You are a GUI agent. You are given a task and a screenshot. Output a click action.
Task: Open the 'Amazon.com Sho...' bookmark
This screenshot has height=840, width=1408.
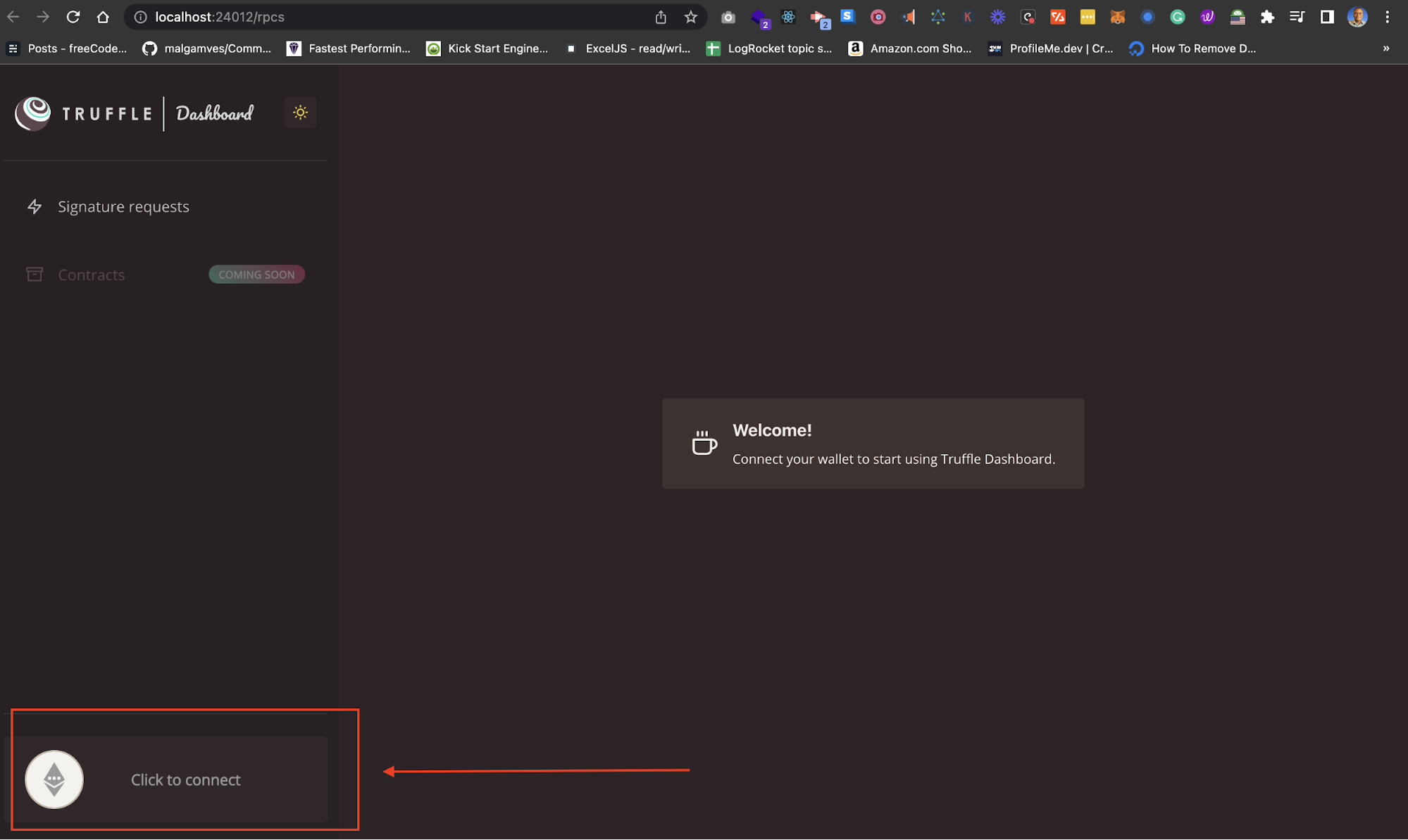[x=910, y=49]
